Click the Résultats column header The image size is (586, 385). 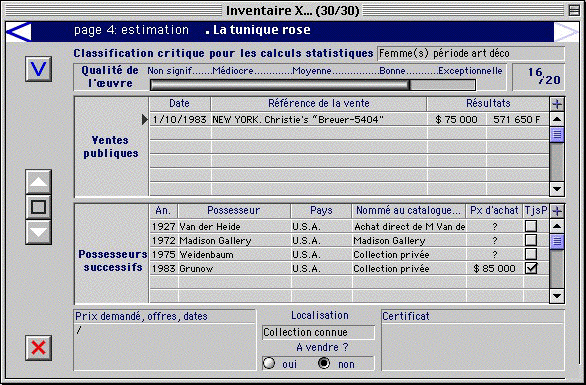coord(488,104)
